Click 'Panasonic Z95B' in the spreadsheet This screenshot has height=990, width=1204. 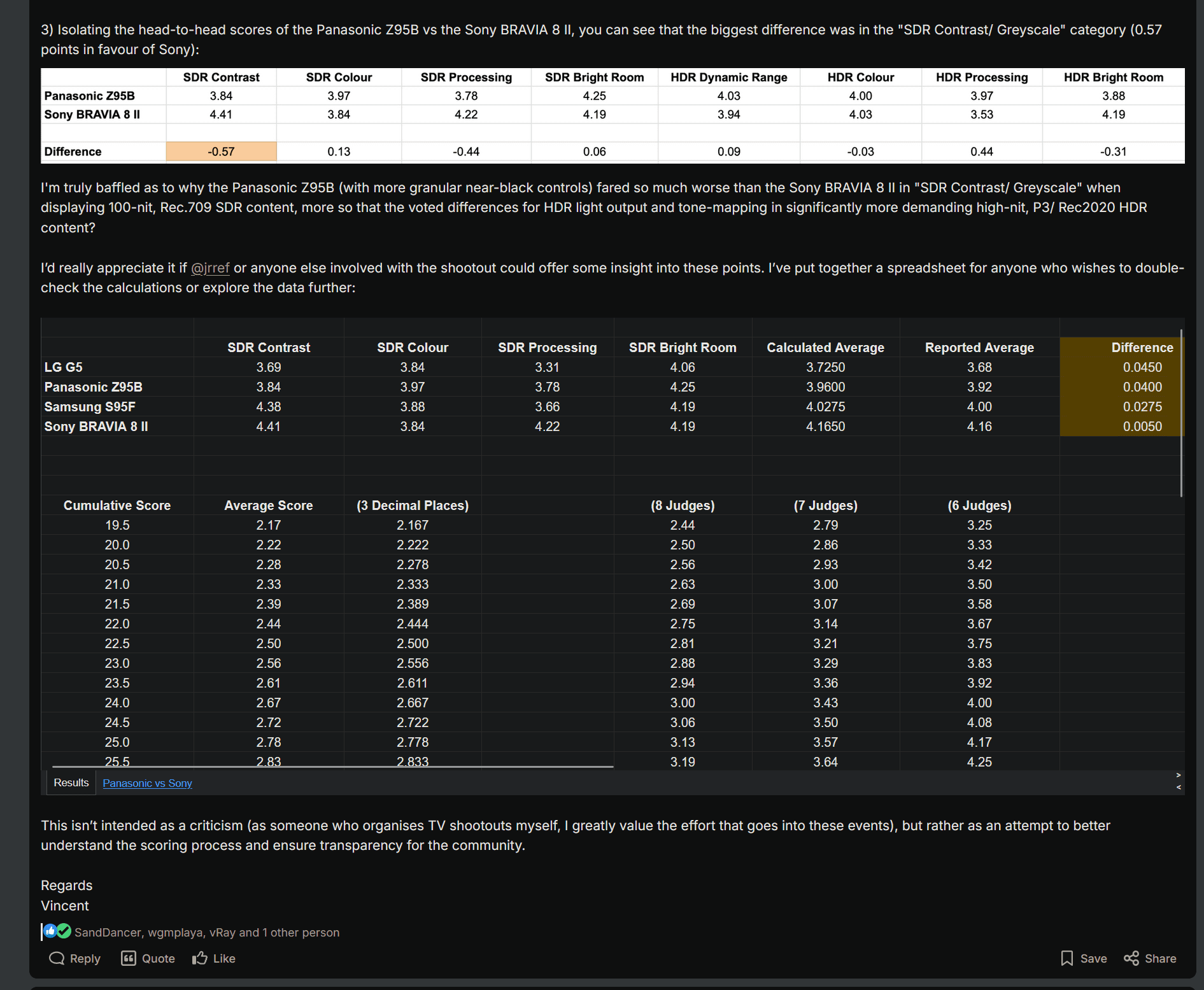click(x=94, y=387)
